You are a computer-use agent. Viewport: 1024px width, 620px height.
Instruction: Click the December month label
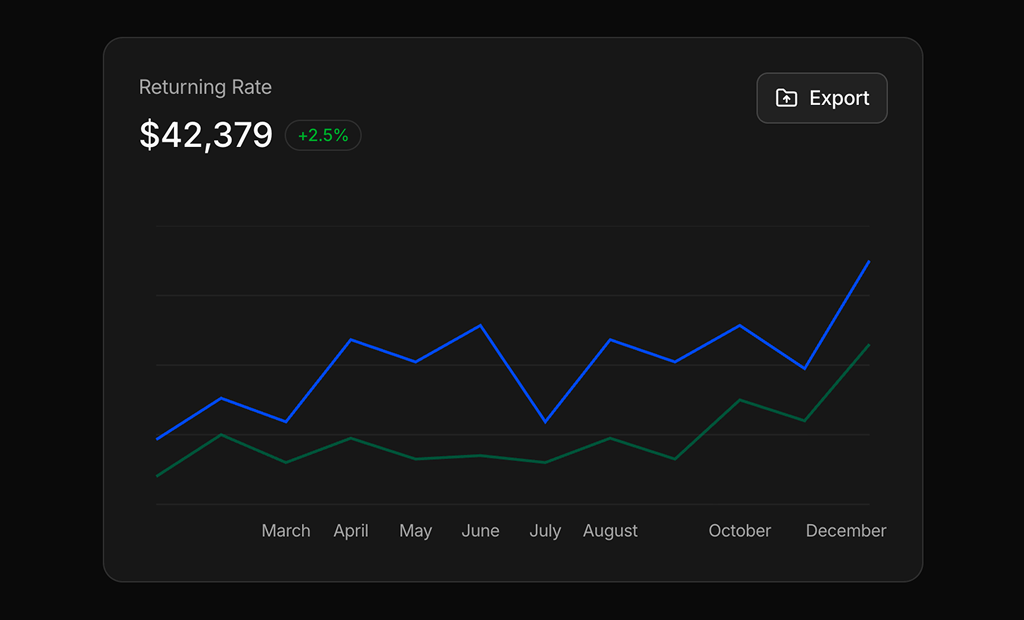pos(846,531)
